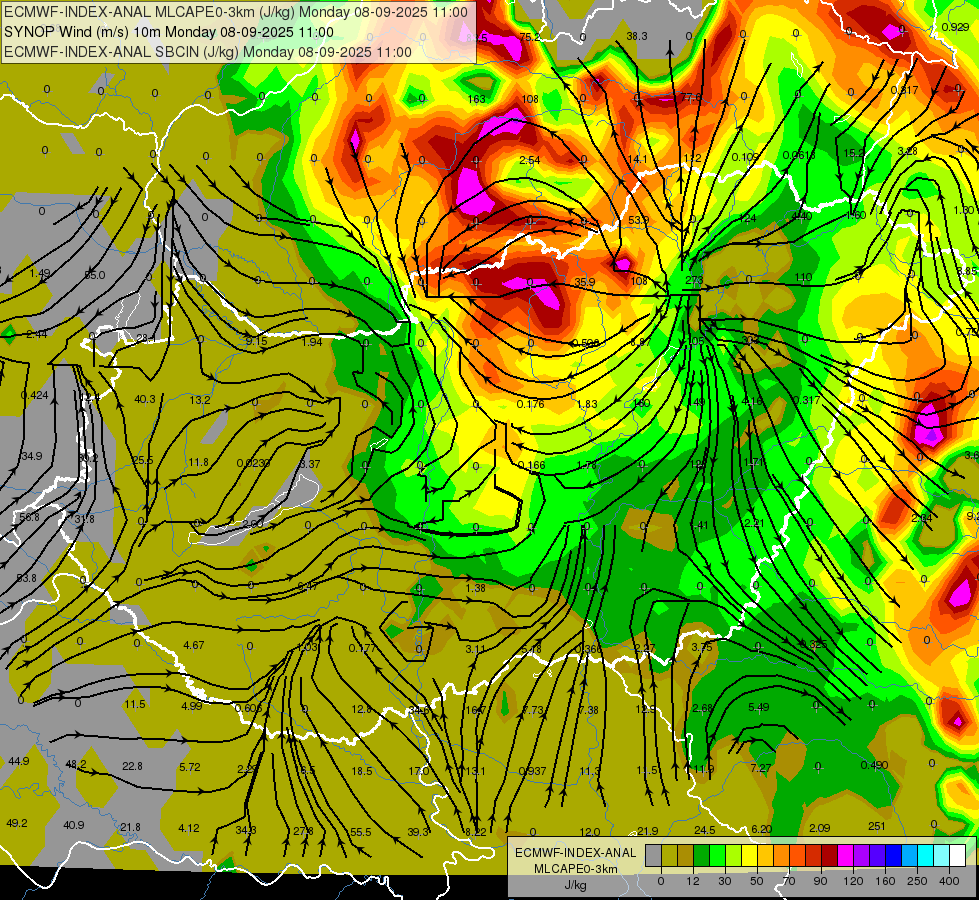979x900 pixels.
Task: Click the map value 77.6
Action: pyautogui.click(x=691, y=97)
